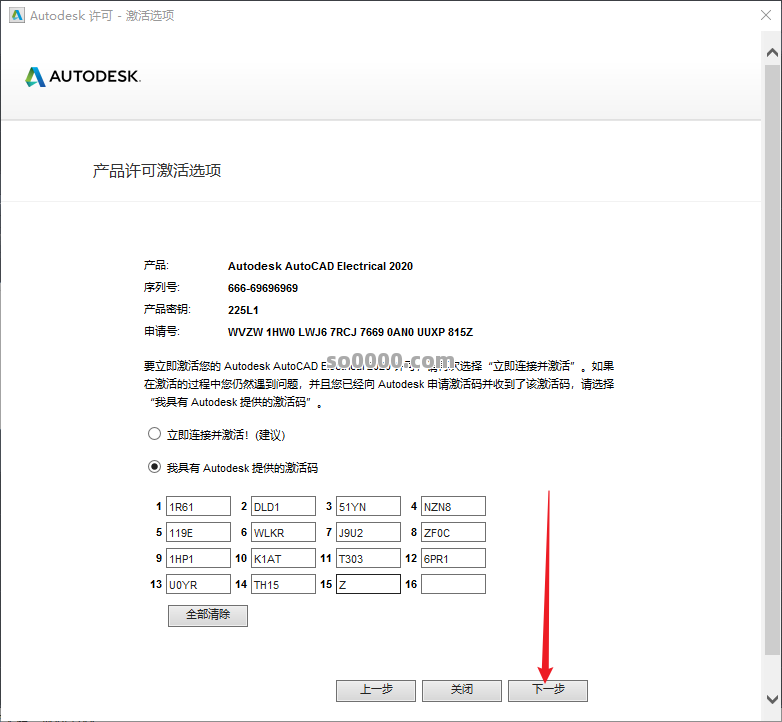Click the 下一步 next button
Viewport: 782px width, 722px height.
coord(548,691)
